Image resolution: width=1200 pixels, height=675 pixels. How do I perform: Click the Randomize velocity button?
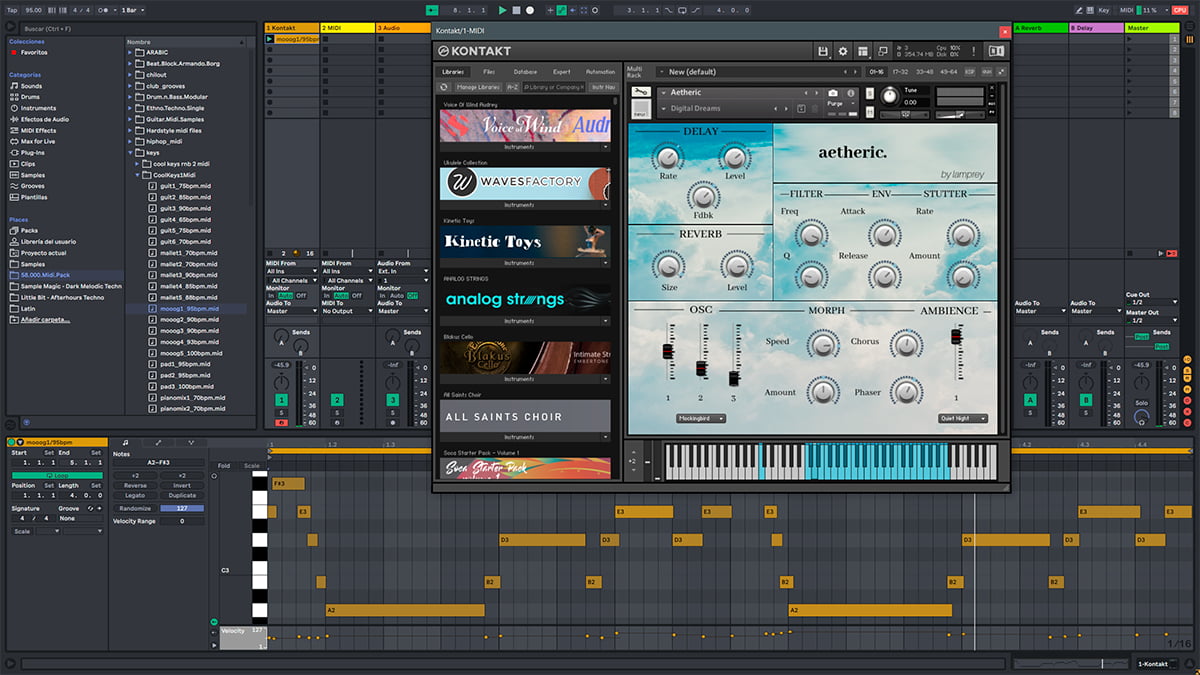click(x=135, y=508)
